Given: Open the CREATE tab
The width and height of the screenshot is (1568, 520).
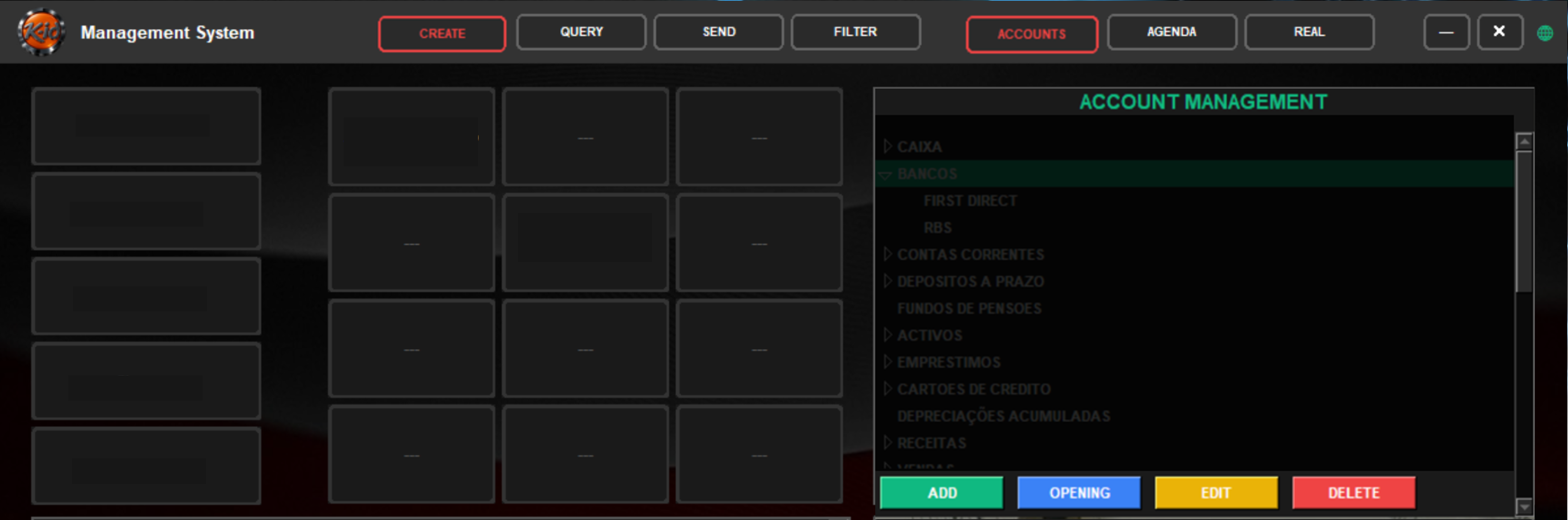Looking at the screenshot, I should [x=442, y=33].
